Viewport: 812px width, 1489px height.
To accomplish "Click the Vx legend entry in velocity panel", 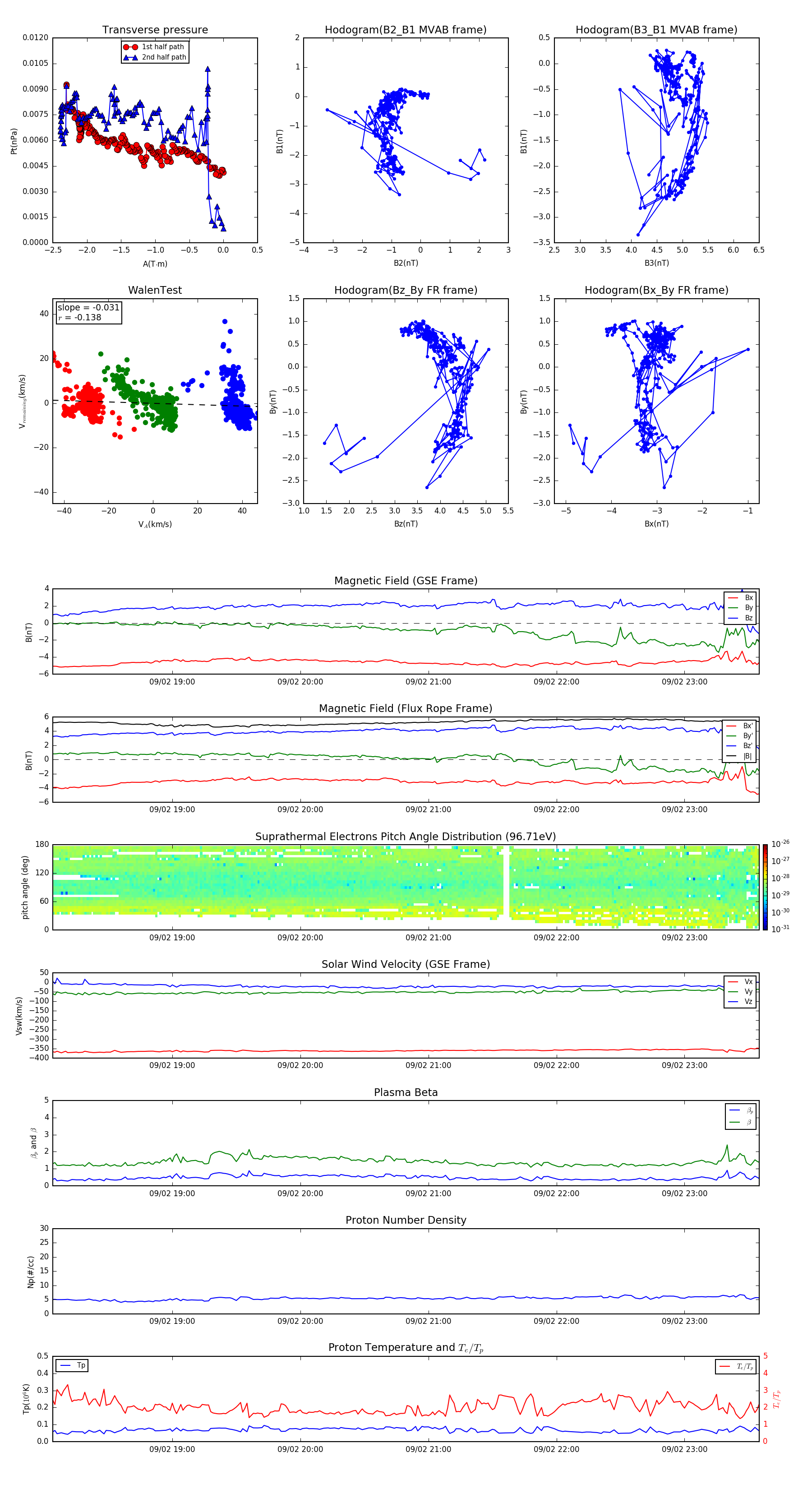I will [740, 982].
